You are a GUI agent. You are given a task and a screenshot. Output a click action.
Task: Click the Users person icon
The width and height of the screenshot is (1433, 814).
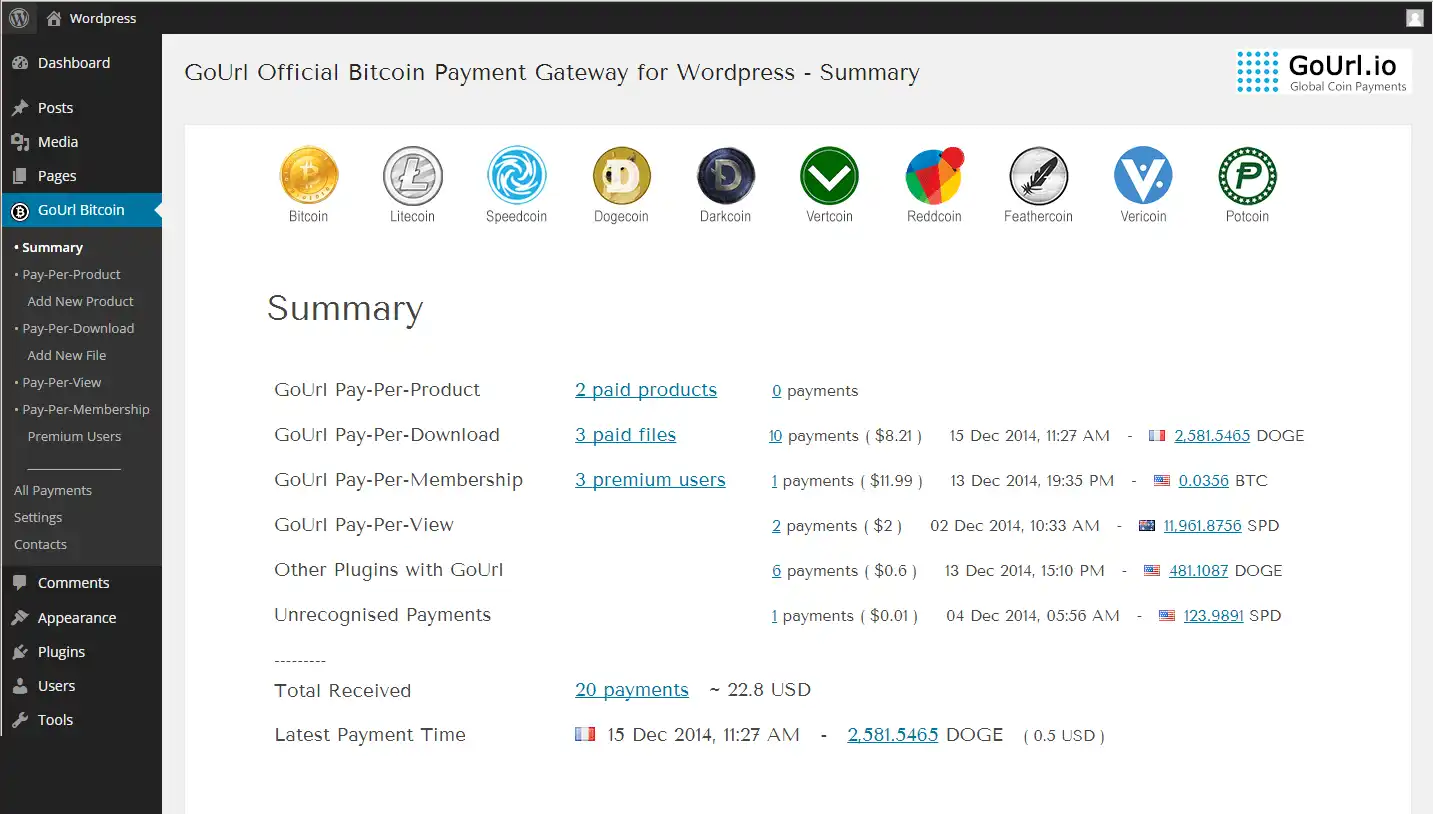[x=20, y=686]
